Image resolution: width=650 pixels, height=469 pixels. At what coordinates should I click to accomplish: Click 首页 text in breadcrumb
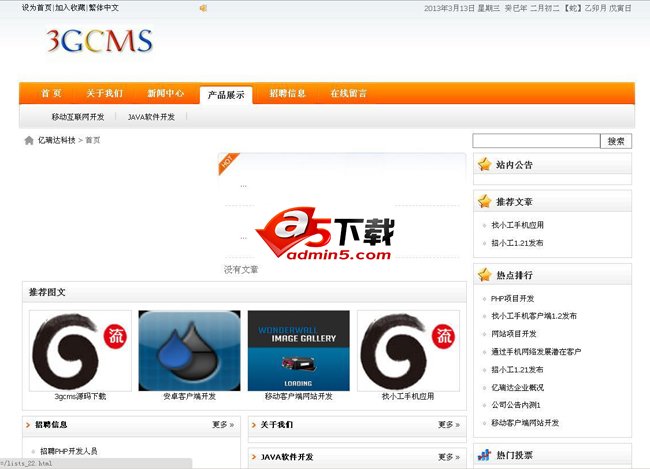click(93, 140)
